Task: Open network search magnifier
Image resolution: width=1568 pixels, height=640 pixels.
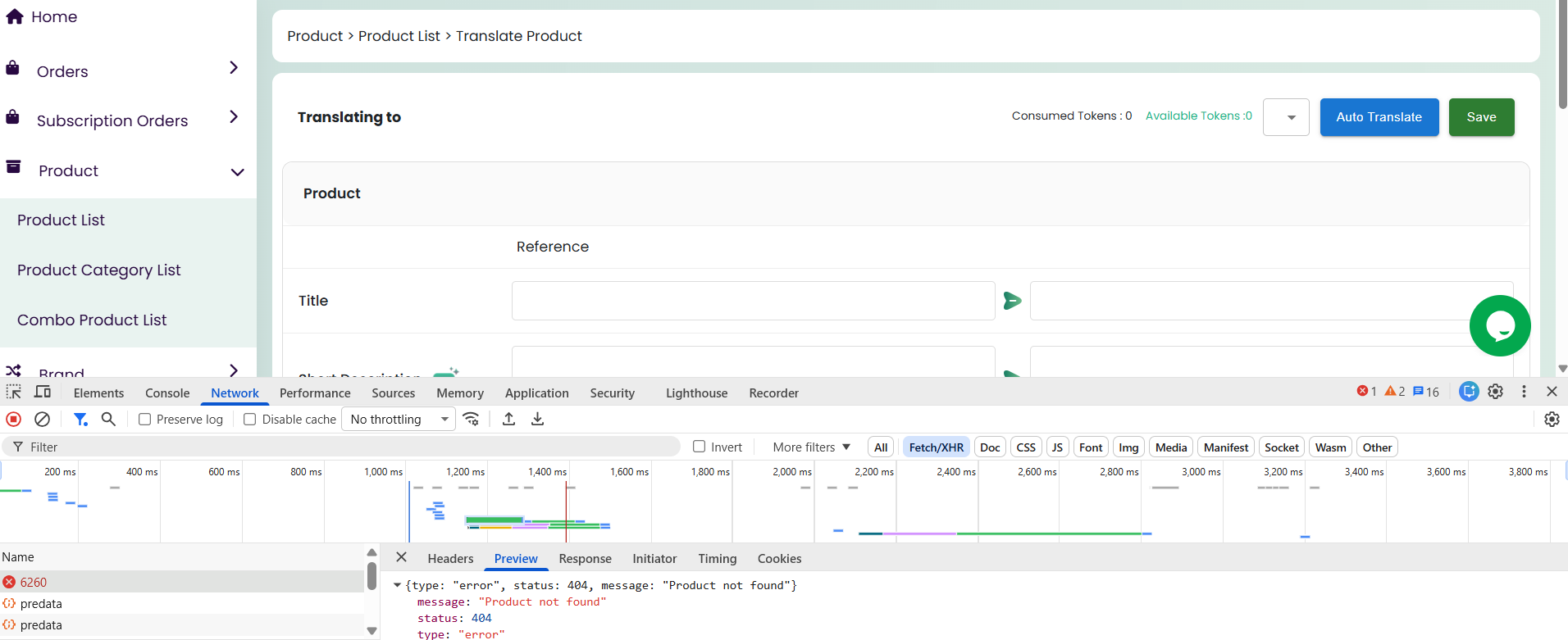Action: [108, 419]
